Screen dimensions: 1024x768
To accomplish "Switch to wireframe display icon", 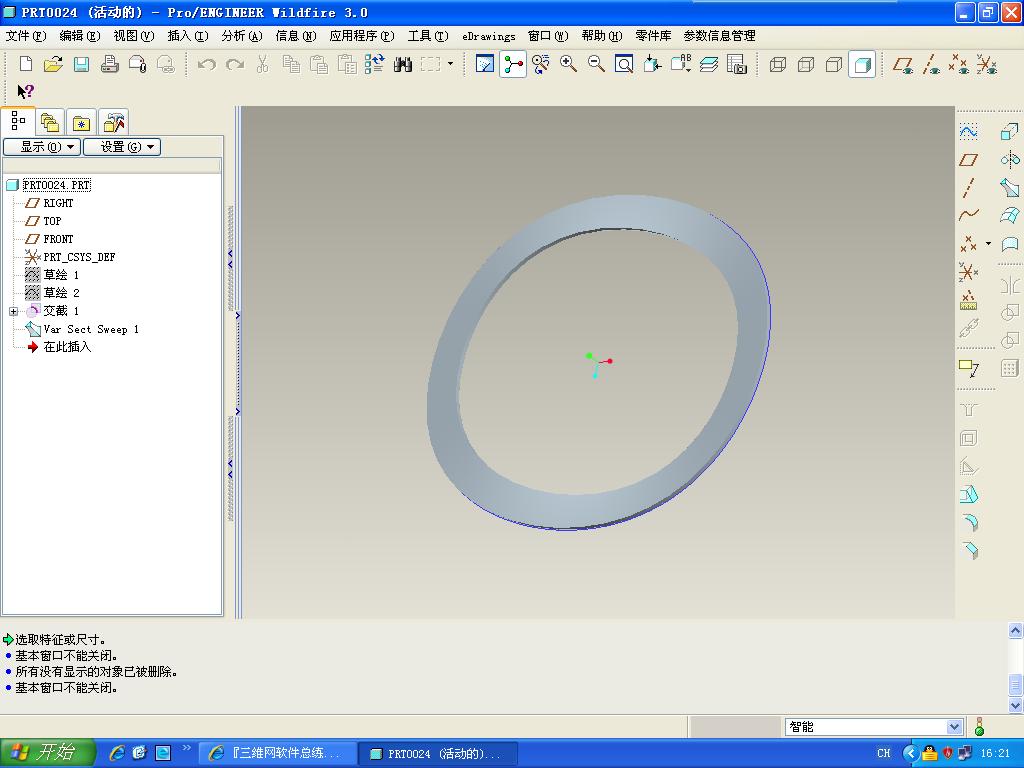I will [x=777, y=64].
